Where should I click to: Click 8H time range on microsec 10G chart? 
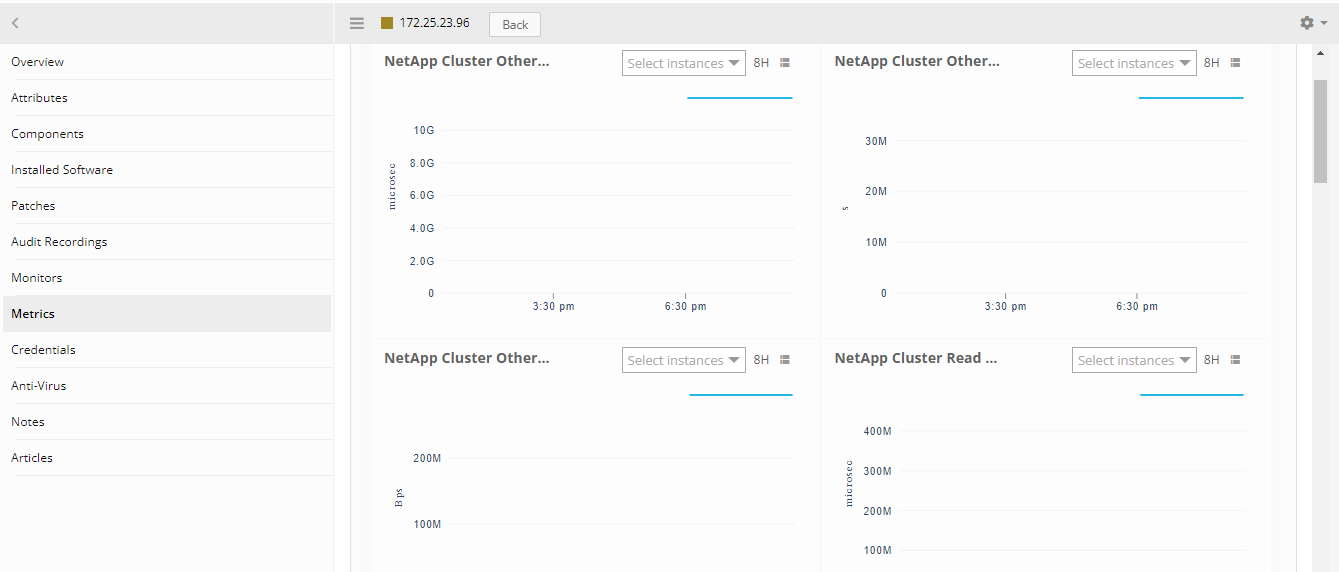[761, 63]
